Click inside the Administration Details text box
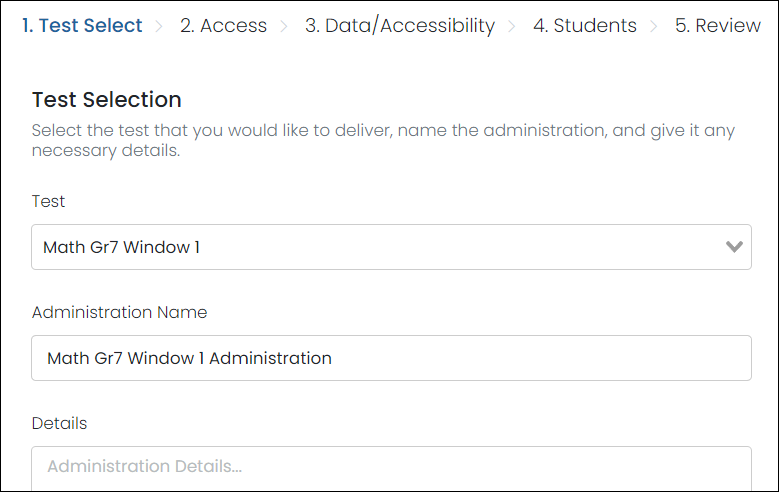Image resolution: width=779 pixels, height=492 pixels. 391,467
